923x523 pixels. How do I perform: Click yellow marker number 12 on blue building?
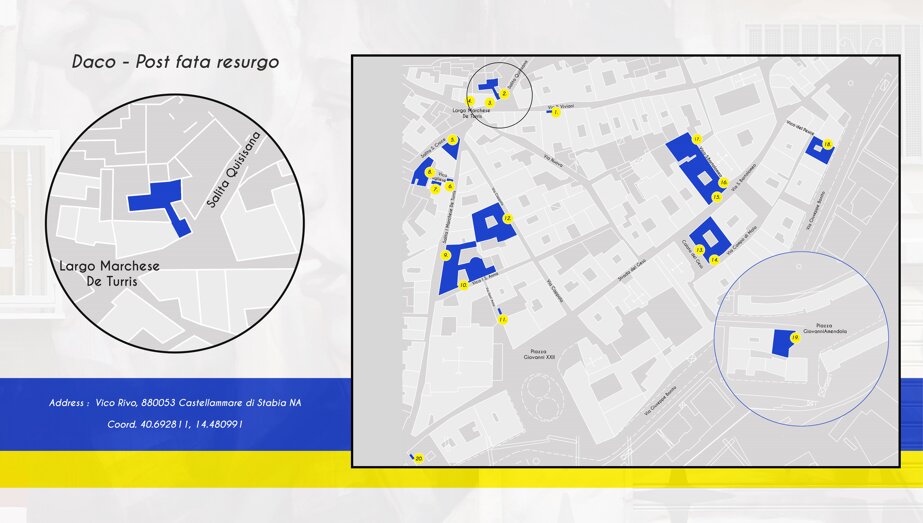[x=507, y=219]
